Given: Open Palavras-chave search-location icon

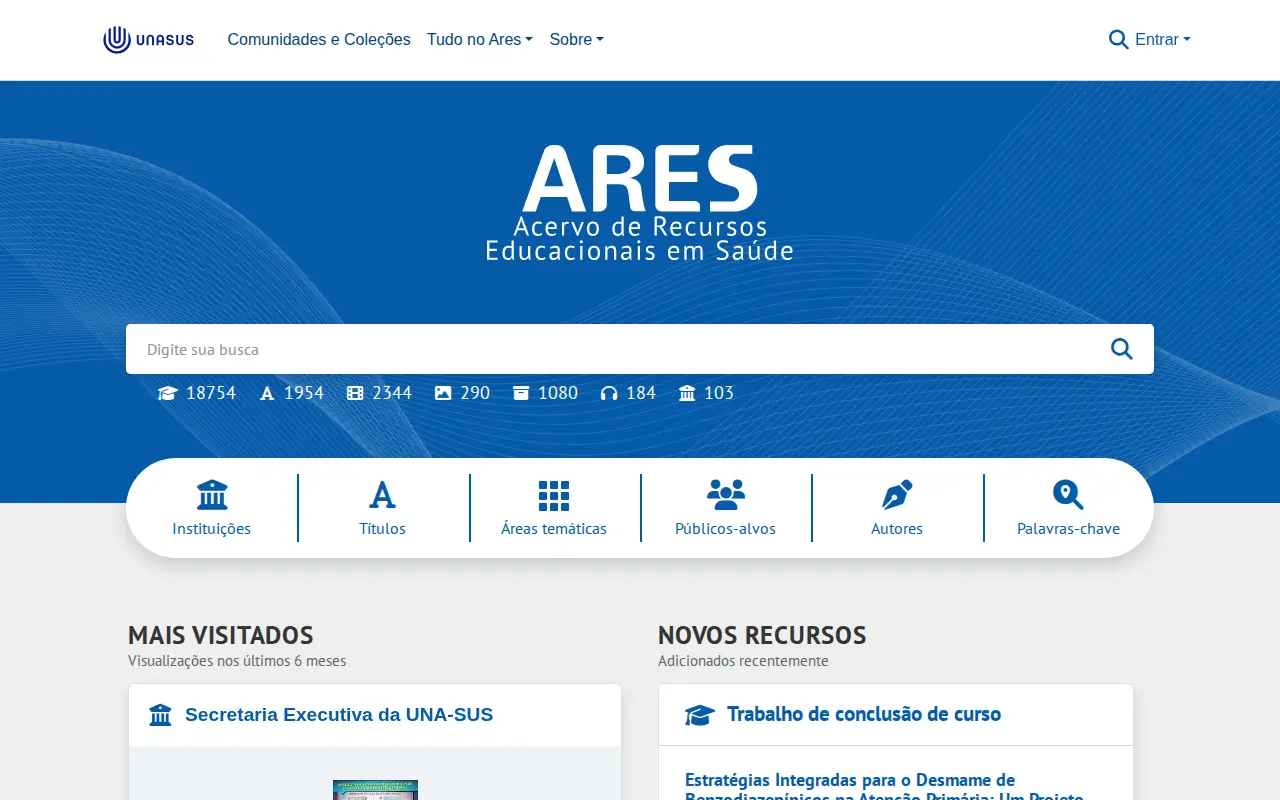Looking at the screenshot, I should 1068,495.
